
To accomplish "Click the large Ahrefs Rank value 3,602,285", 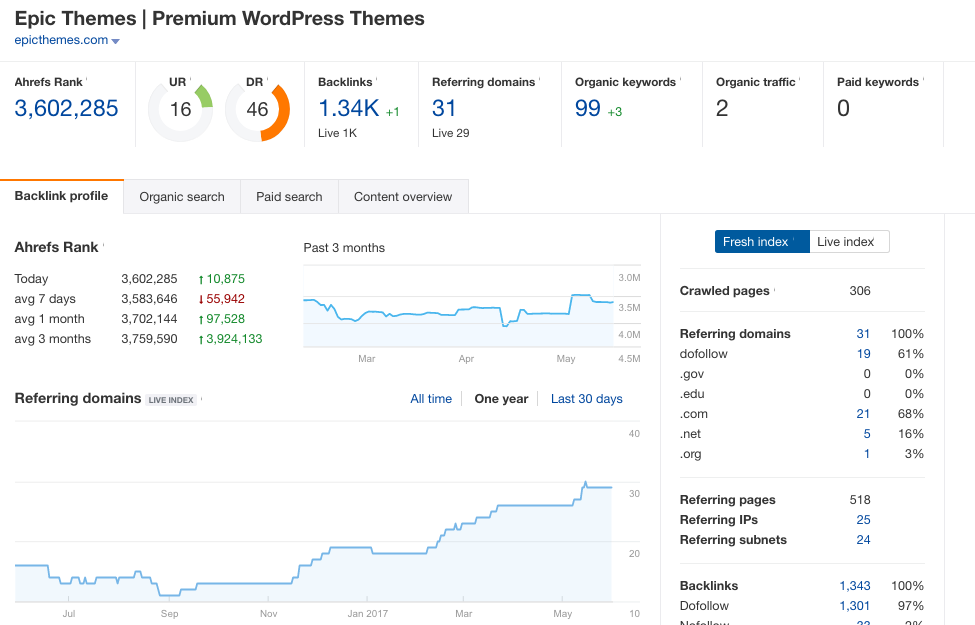I will point(66,108).
